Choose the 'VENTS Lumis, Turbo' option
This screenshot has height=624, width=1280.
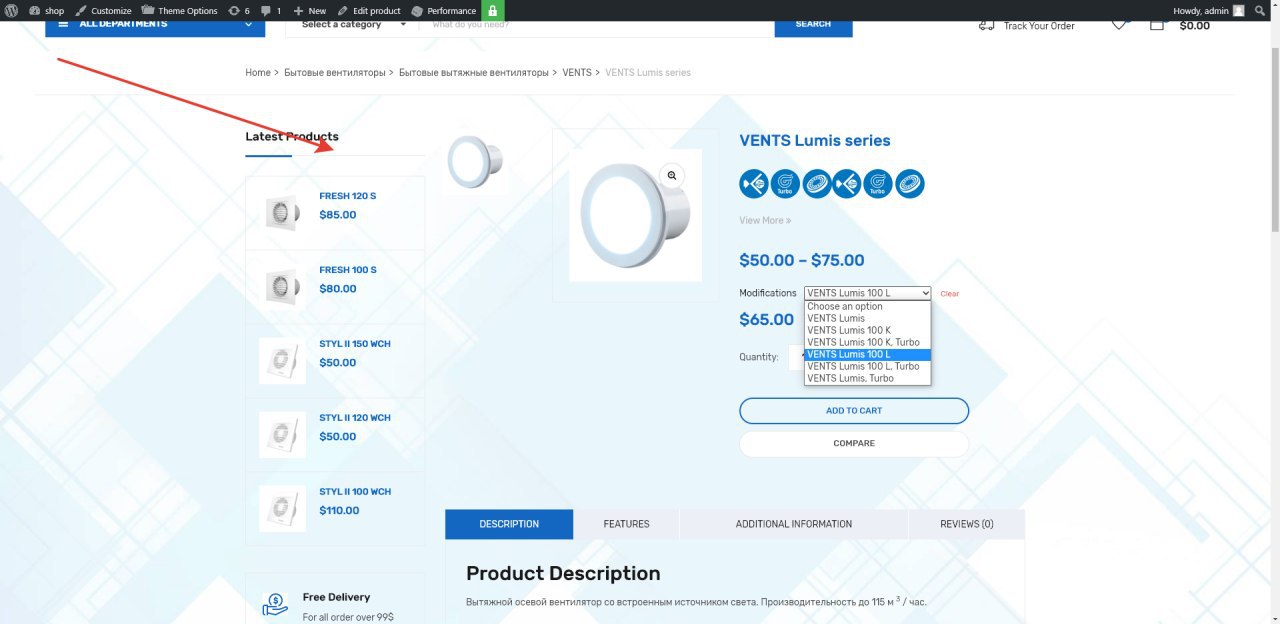click(868, 379)
